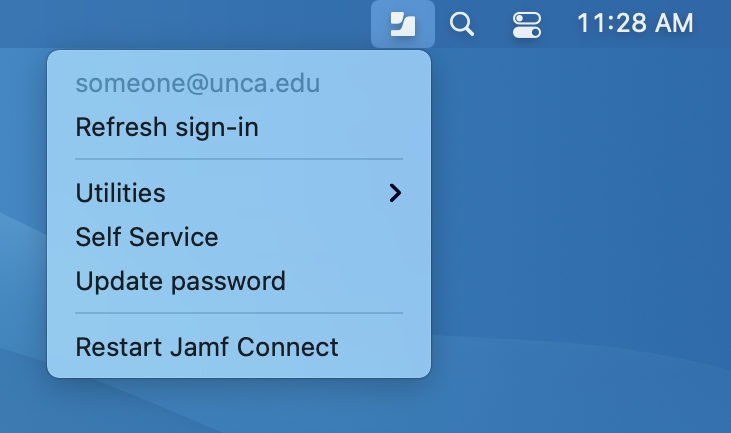
Task: Open password update option
Action: pyautogui.click(x=181, y=282)
